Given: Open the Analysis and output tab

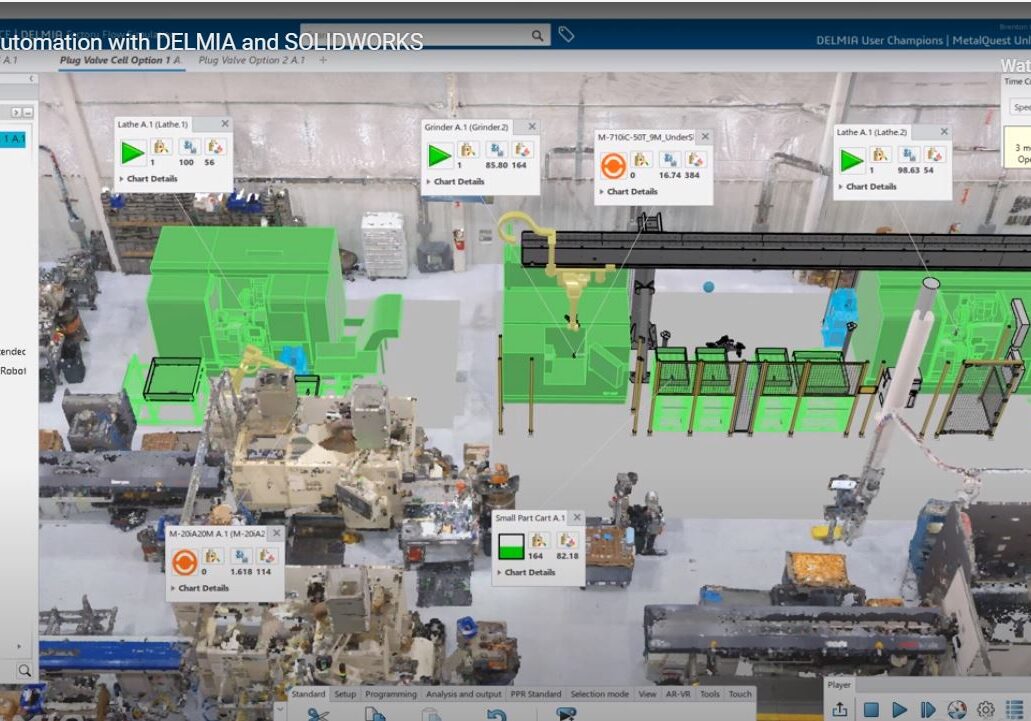Looking at the screenshot, I should (x=463, y=694).
